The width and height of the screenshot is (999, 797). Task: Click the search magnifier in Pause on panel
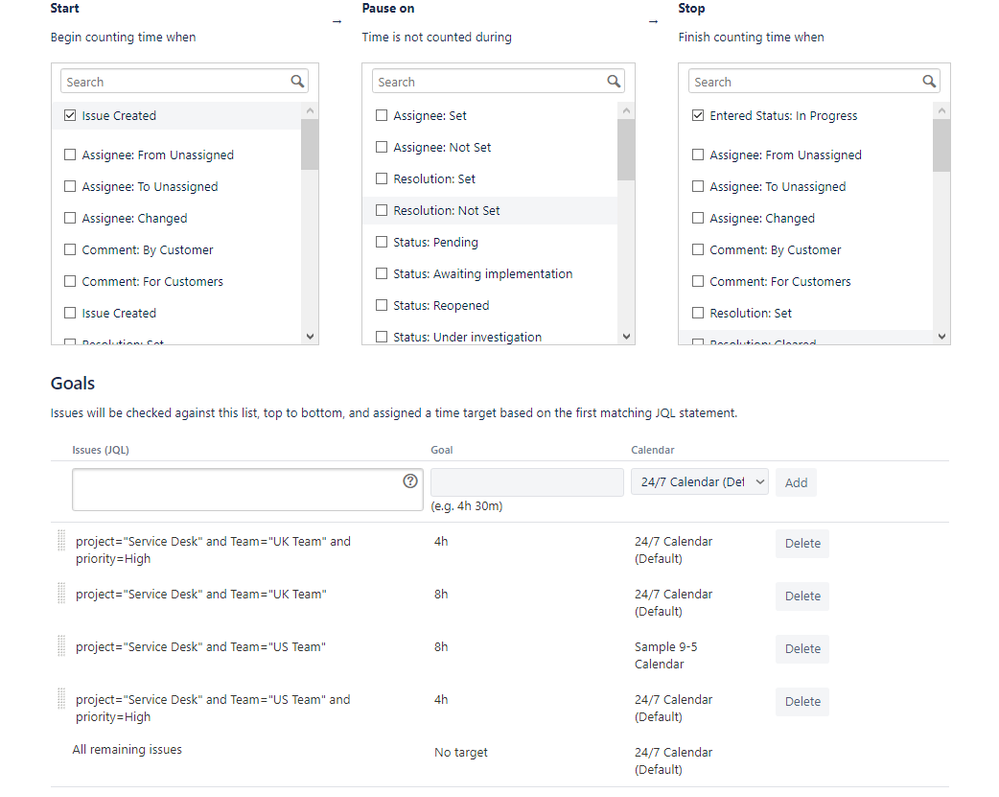[614, 82]
